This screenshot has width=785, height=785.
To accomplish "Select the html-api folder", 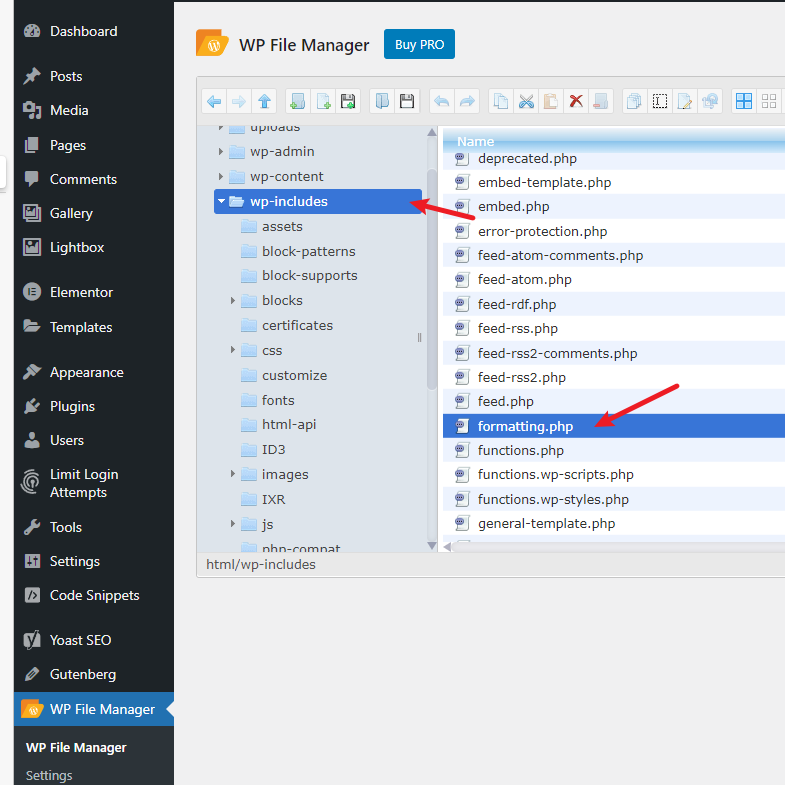I will pos(289,425).
